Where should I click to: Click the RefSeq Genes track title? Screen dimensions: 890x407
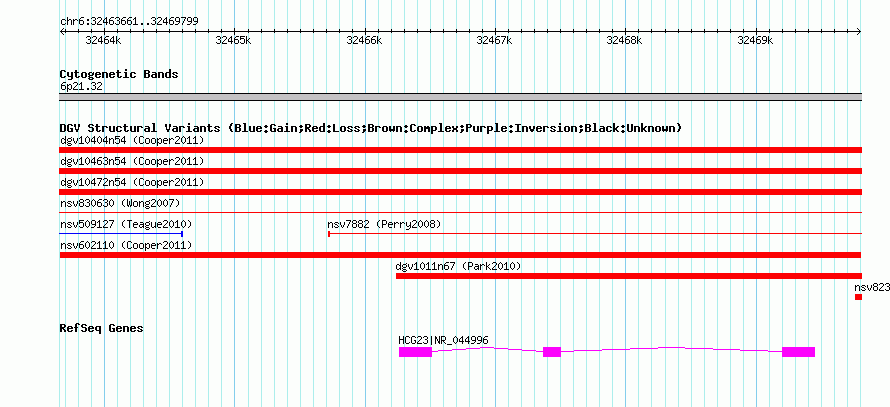102,328
